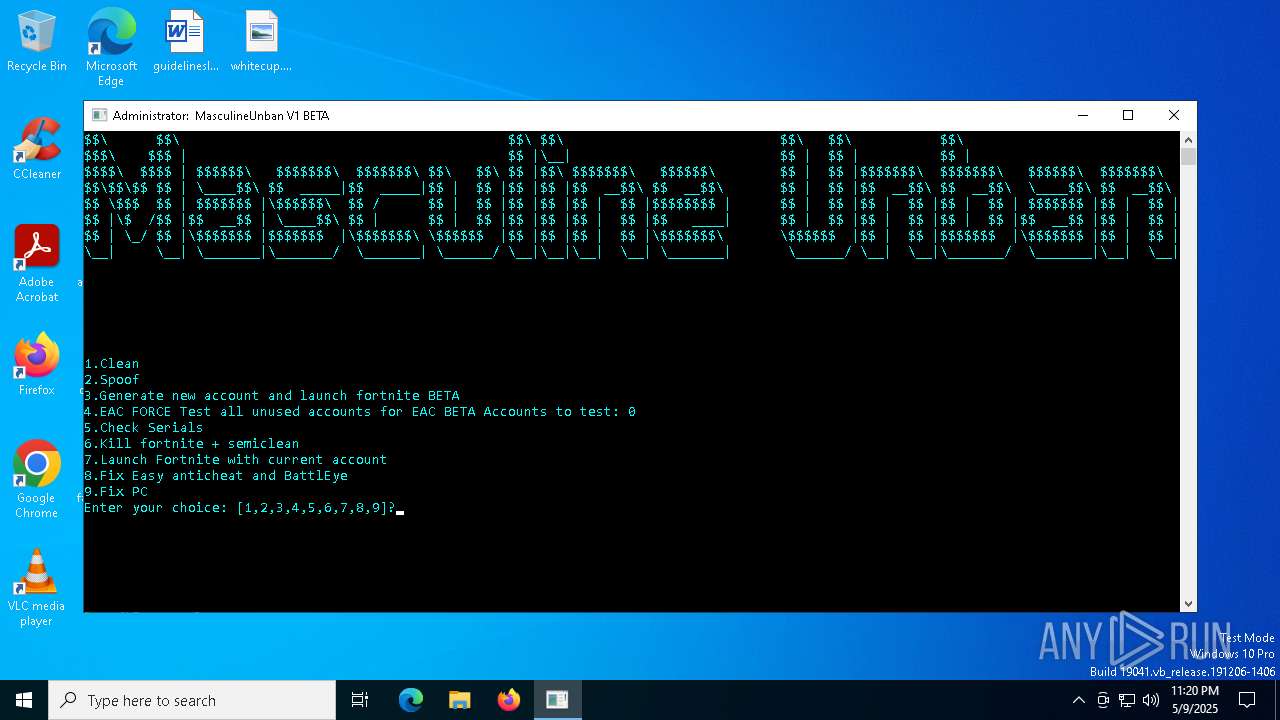
Task: Click the console scrollbar down arrow
Action: pos(1188,604)
